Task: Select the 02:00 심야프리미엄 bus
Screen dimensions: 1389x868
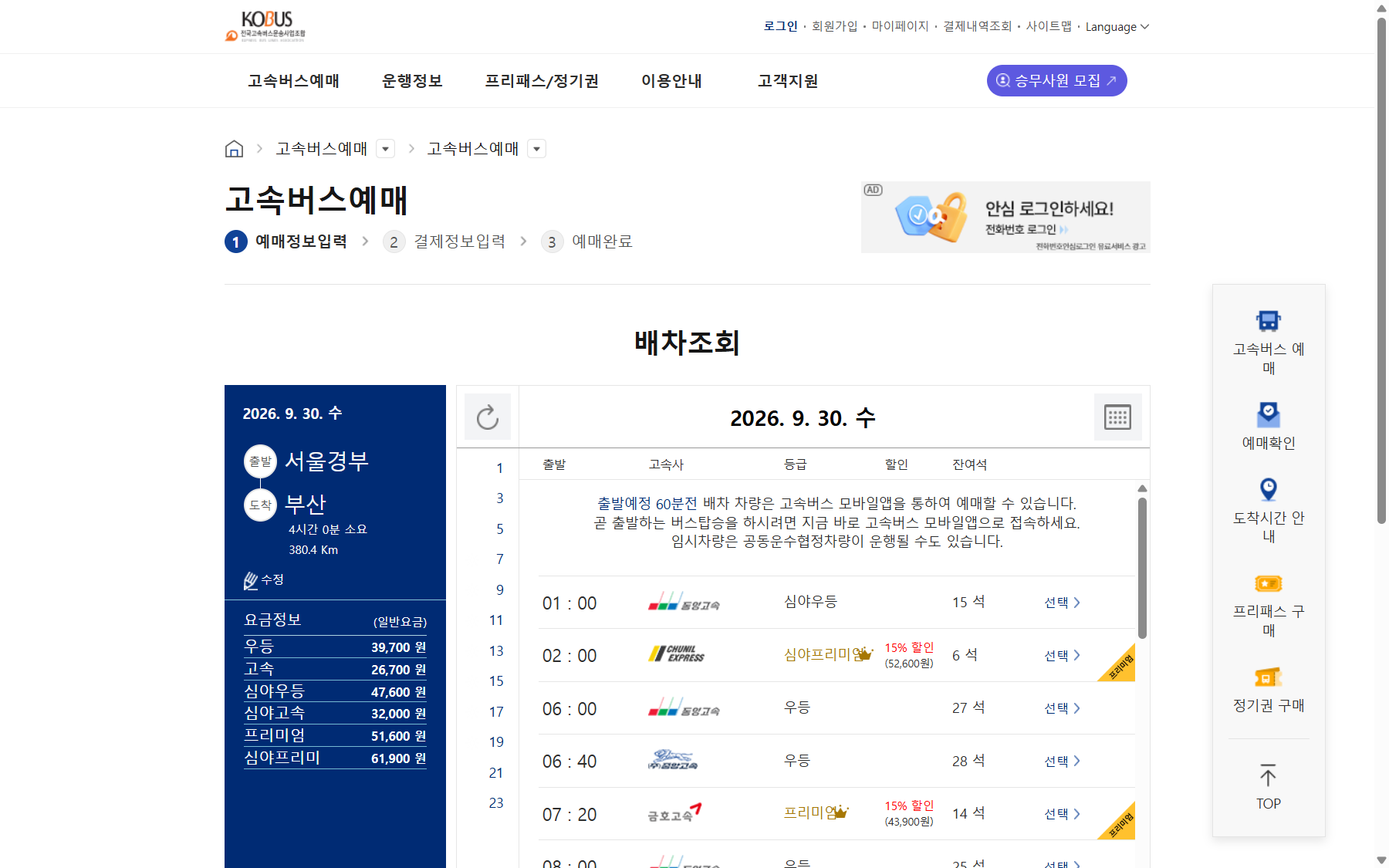Action: [1062, 655]
